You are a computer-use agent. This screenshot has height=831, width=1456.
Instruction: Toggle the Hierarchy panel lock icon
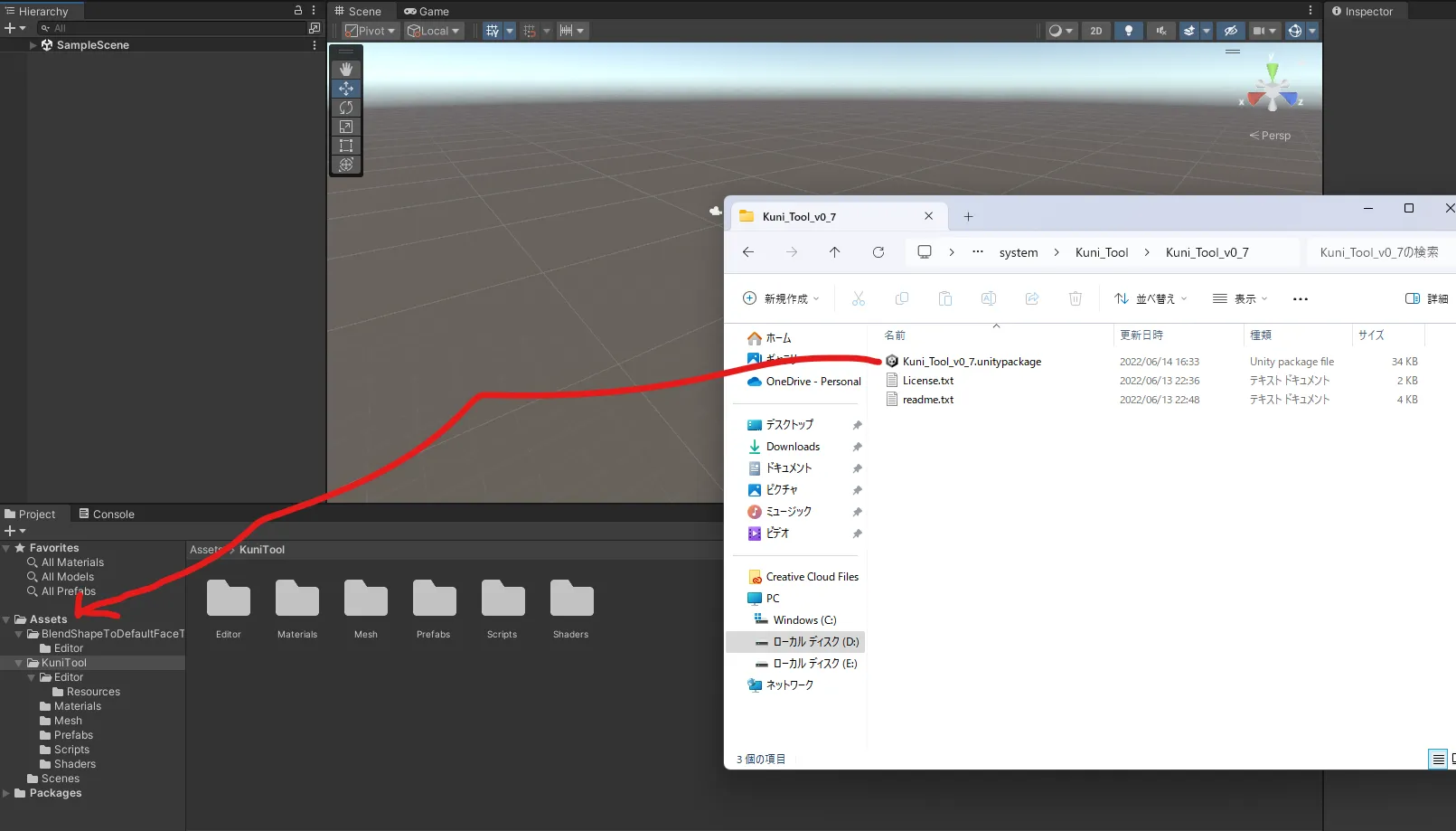tap(298, 11)
